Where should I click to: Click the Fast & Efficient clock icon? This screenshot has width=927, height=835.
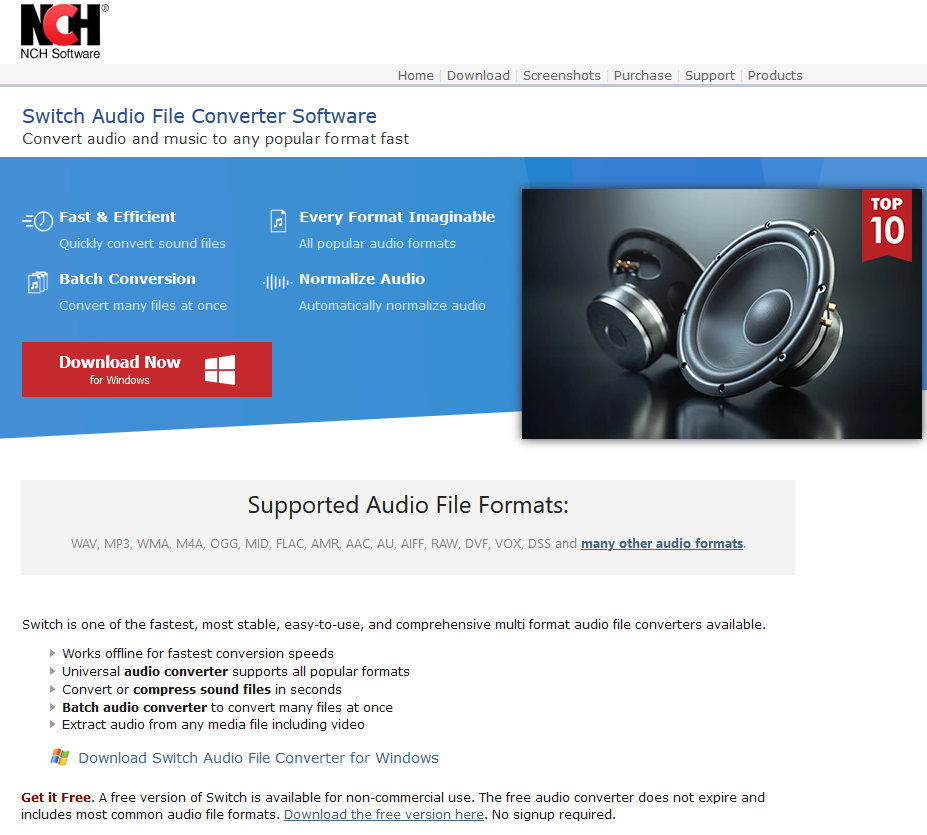click(x=38, y=221)
